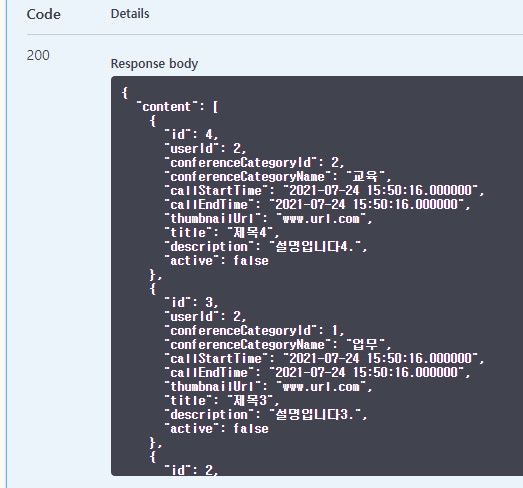Viewport: 523px width, 488px height.
Task: Click "active": false in id 4 object
Action: coord(217,261)
